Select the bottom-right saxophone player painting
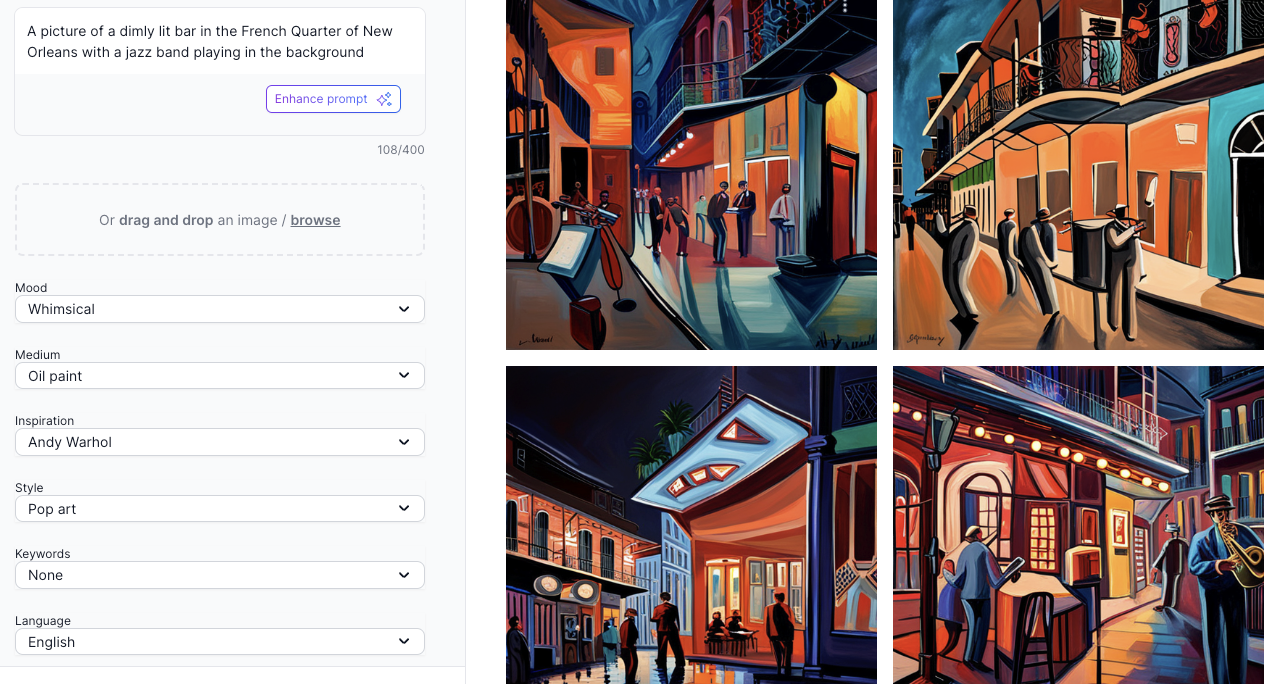The image size is (1272, 684). [x=1078, y=525]
